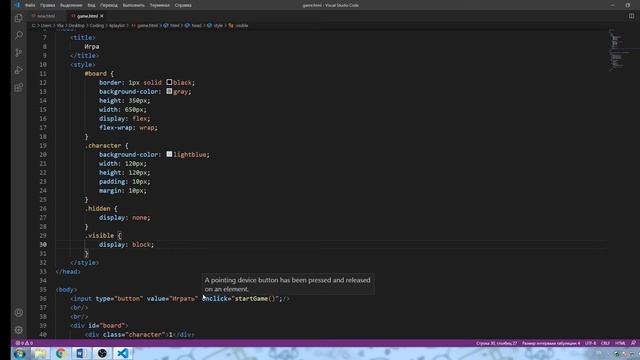This screenshot has height=360, width=640.
Task: Open the Search view in activity bar
Action: pos(19,36)
